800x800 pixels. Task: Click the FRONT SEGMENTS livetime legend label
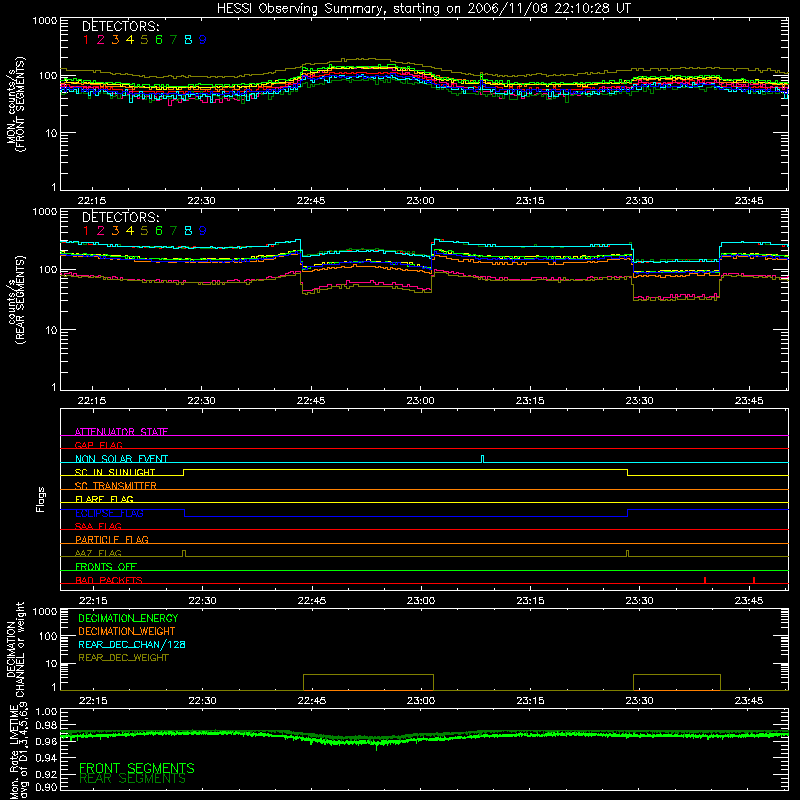click(x=137, y=768)
